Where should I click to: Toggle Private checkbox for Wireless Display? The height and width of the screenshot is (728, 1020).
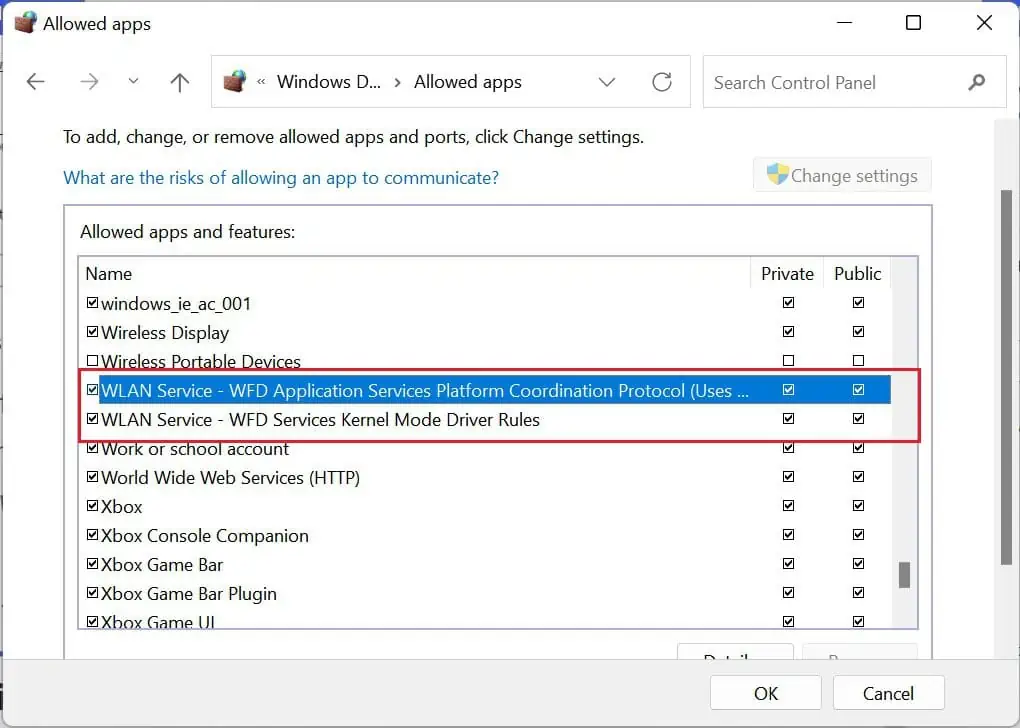[x=788, y=332]
